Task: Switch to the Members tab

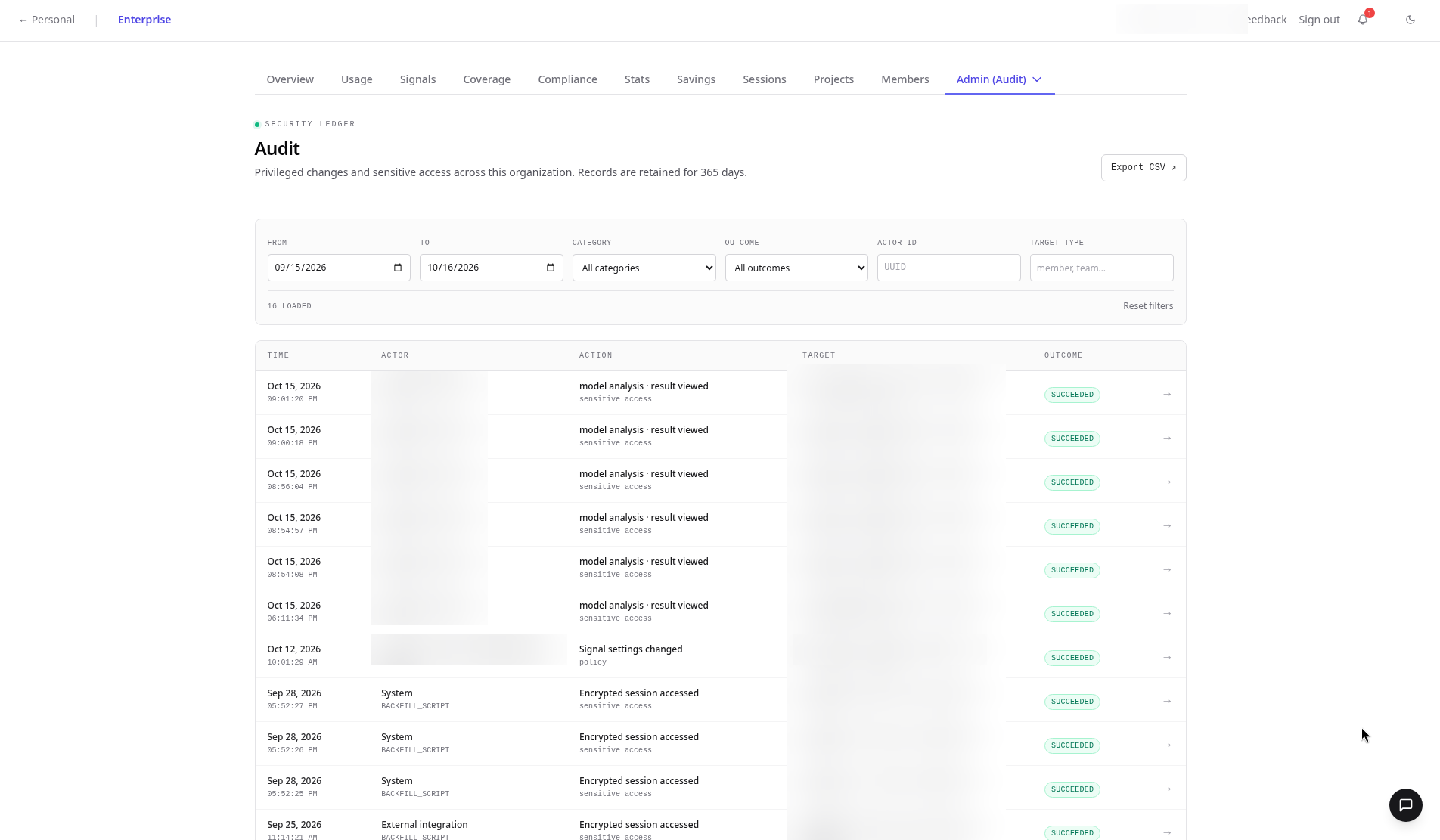Action: coord(905,79)
